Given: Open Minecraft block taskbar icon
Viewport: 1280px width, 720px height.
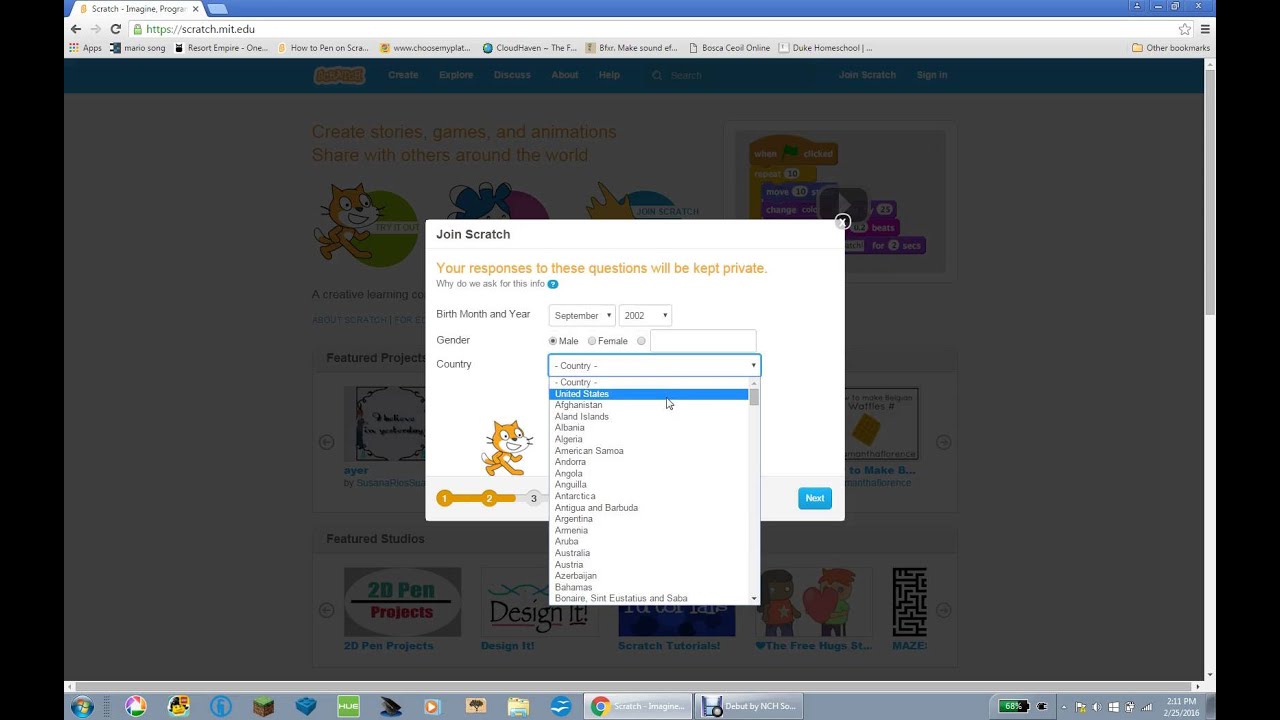Looking at the screenshot, I should click(x=264, y=706).
